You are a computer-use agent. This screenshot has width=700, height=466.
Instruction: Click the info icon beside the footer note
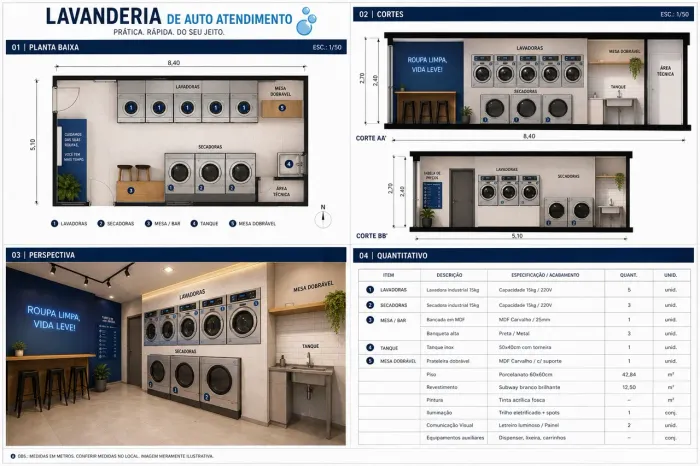tap(12, 456)
